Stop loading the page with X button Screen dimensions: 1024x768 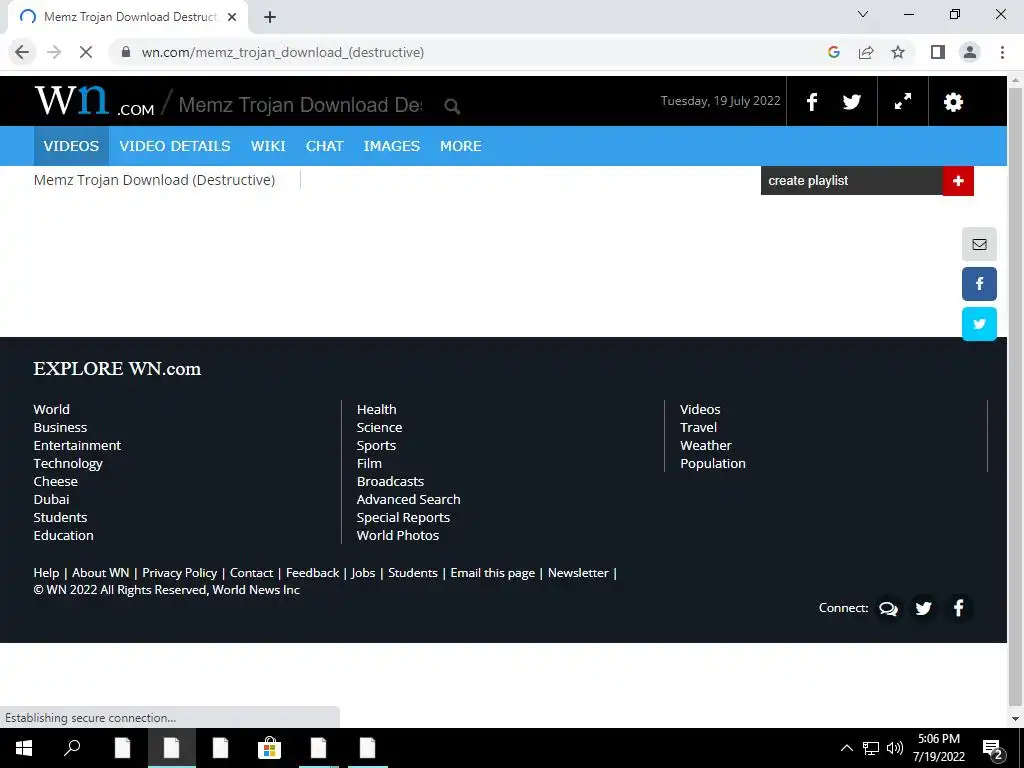(86, 52)
